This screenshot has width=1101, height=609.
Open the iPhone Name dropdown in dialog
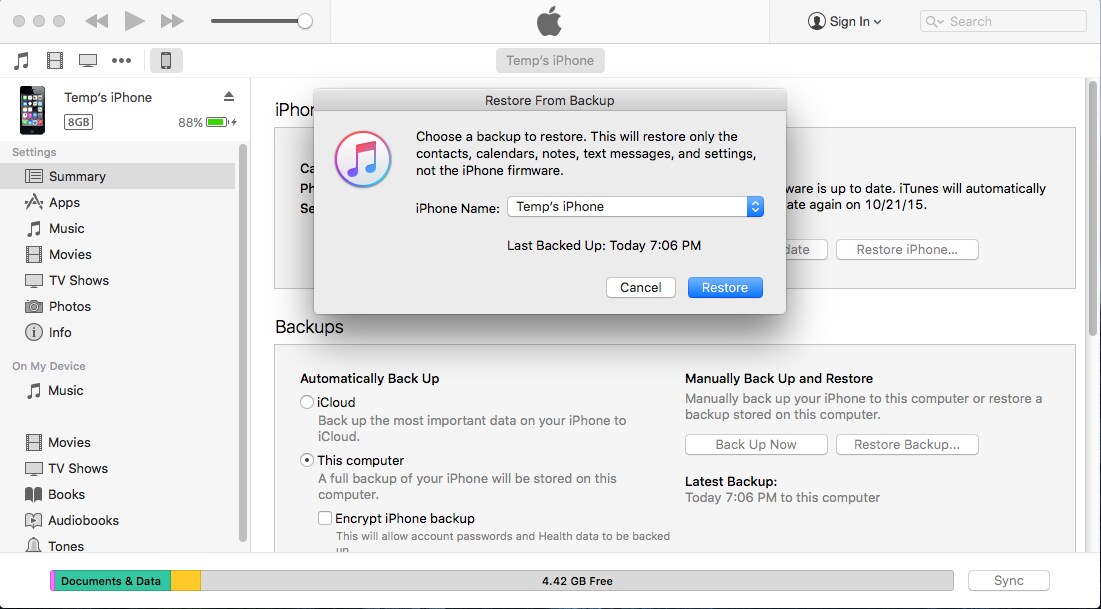pos(635,207)
